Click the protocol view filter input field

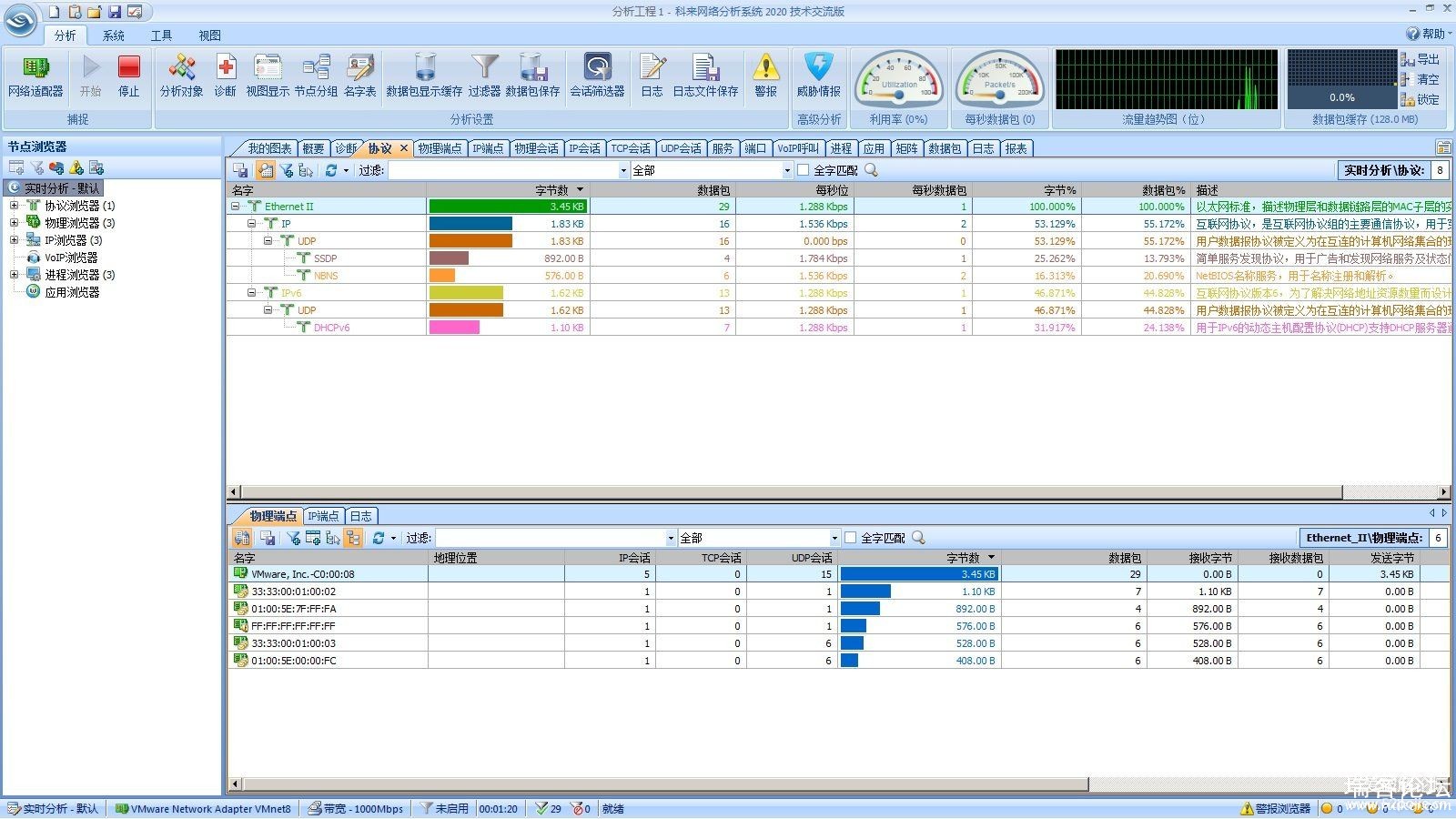pos(503,170)
